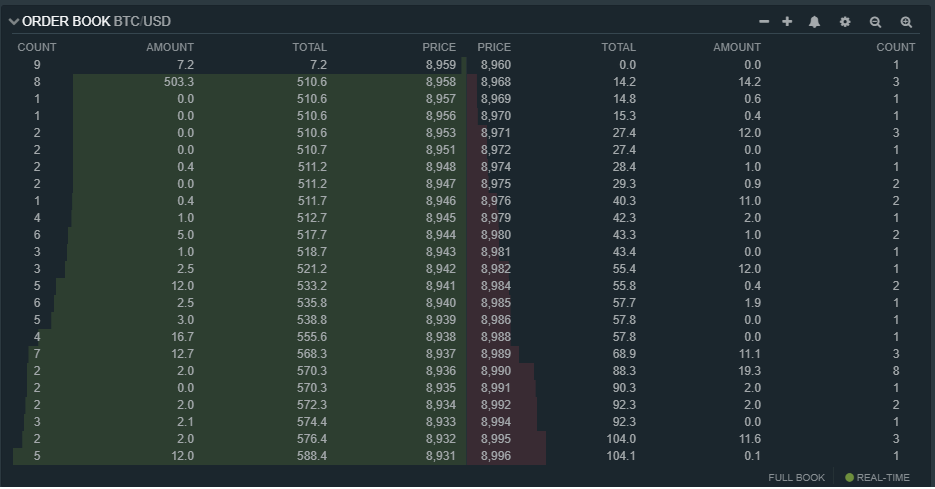Open the Full Book link
The width and height of the screenshot is (935, 489).
point(796,477)
